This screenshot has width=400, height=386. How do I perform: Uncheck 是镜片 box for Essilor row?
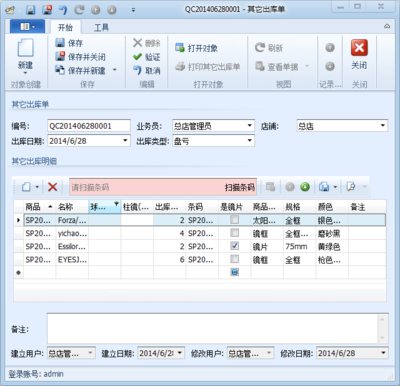click(x=235, y=246)
